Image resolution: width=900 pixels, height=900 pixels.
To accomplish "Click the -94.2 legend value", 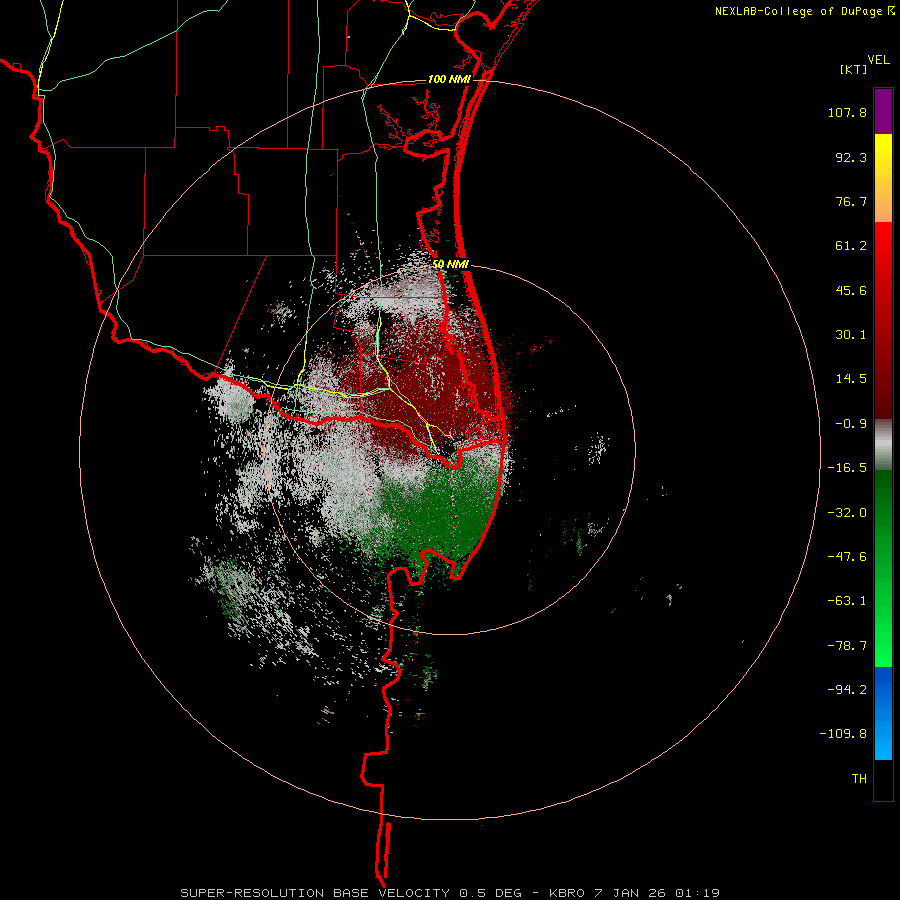I will tap(847, 689).
